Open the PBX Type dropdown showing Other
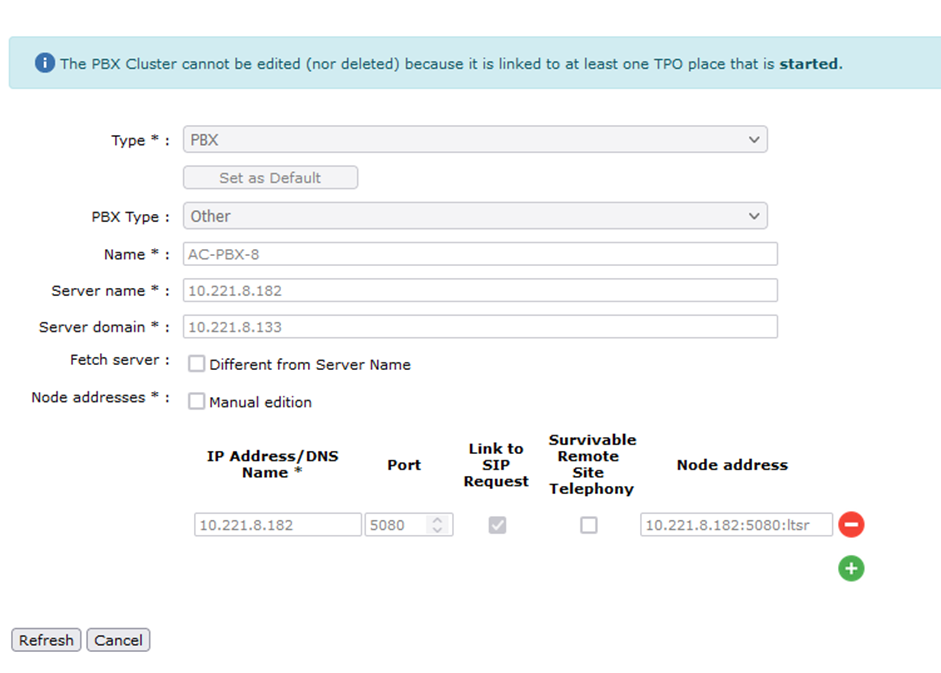Viewport: 941px width, 673px height. click(x=475, y=216)
